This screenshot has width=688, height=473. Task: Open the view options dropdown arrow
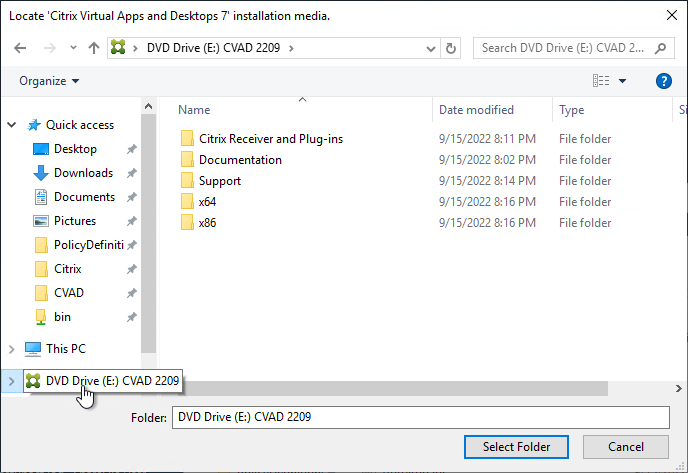[622, 81]
